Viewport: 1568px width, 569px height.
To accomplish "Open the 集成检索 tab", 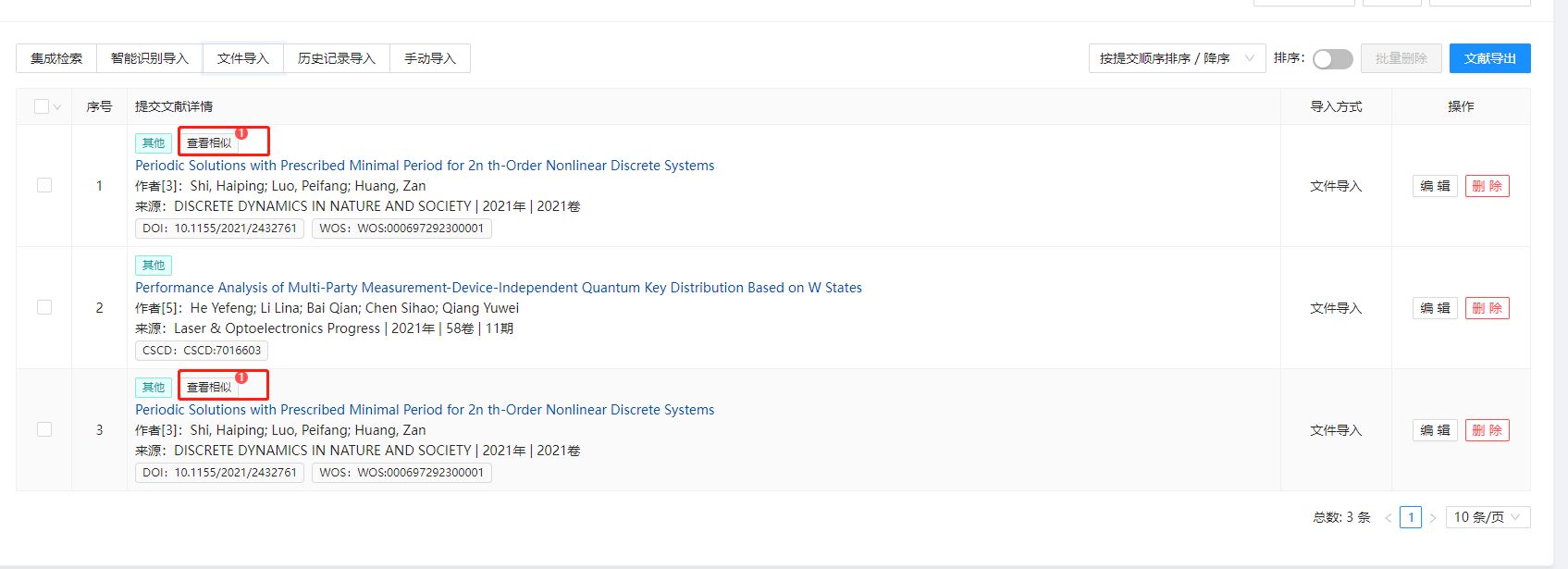I will pyautogui.click(x=56, y=58).
